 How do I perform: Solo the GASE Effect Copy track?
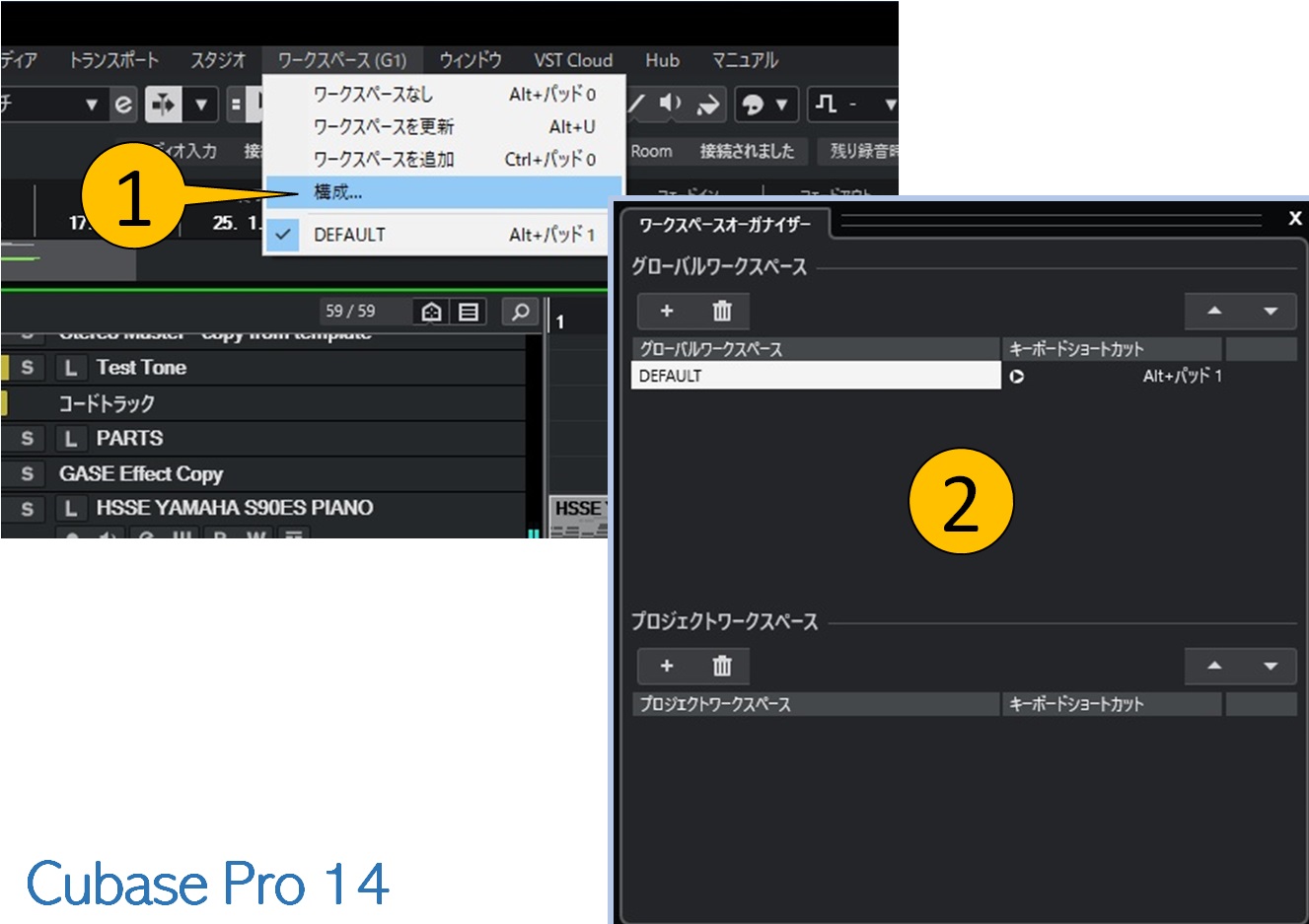click(27, 473)
